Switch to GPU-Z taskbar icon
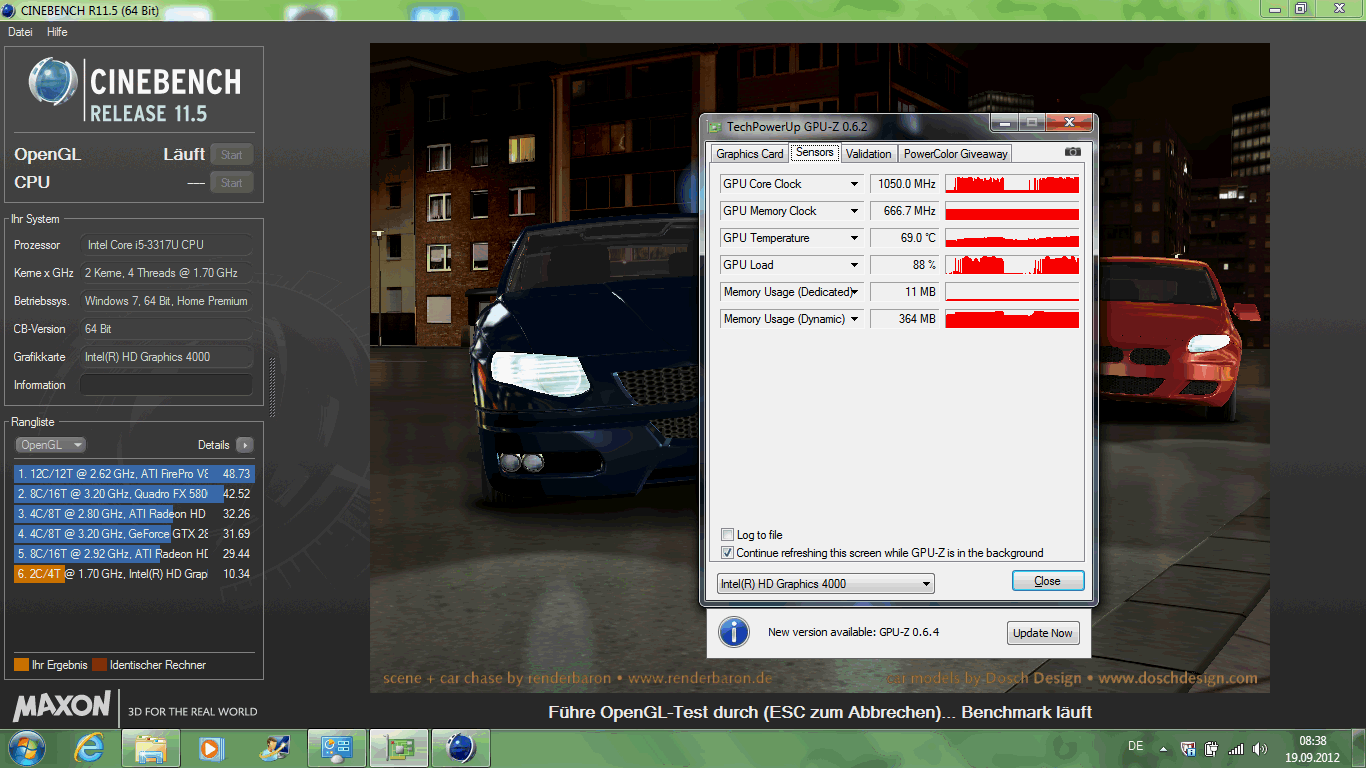This screenshot has width=1366, height=768. [399, 747]
